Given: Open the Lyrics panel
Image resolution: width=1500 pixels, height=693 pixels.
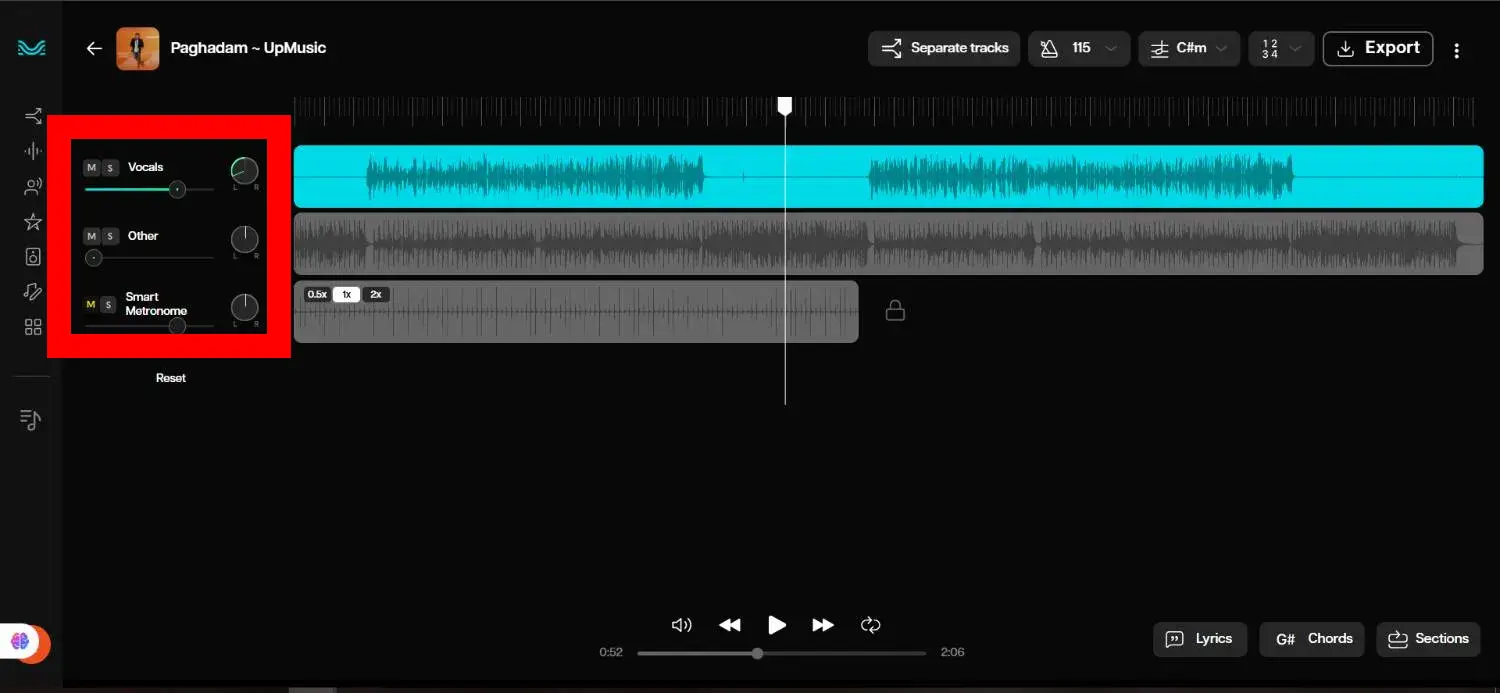Looking at the screenshot, I should point(1200,639).
